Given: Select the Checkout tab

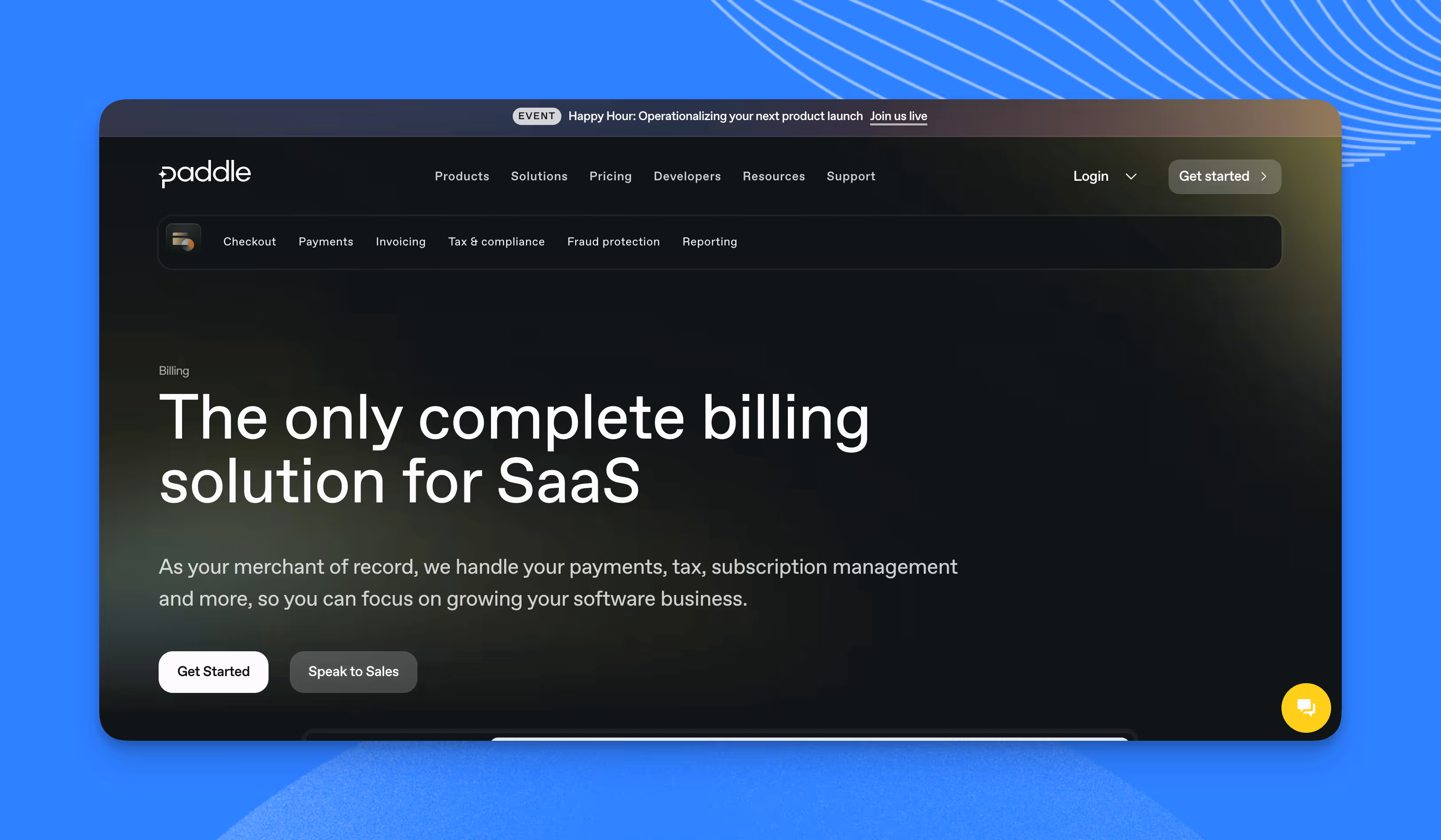Looking at the screenshot, I should [x=249, y=242].
